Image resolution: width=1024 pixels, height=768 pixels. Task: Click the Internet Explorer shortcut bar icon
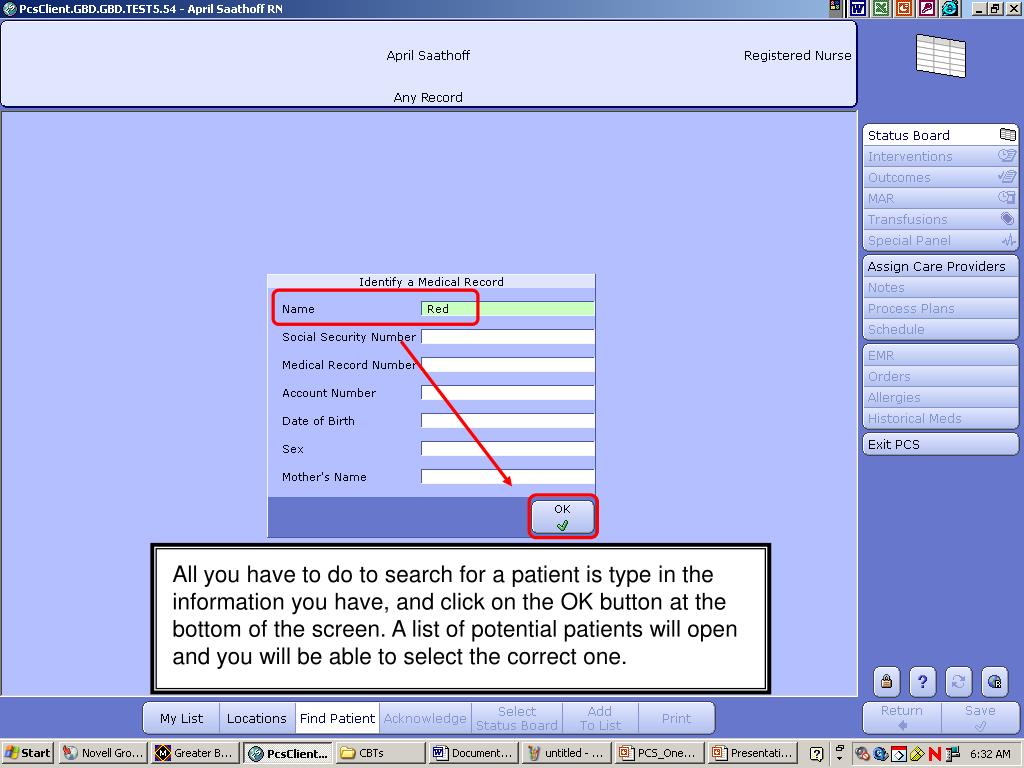click(950, 8)
